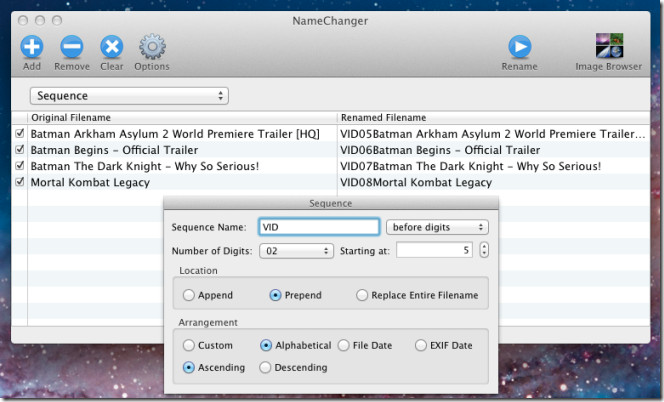Choose Ascending order

[189, 367]
